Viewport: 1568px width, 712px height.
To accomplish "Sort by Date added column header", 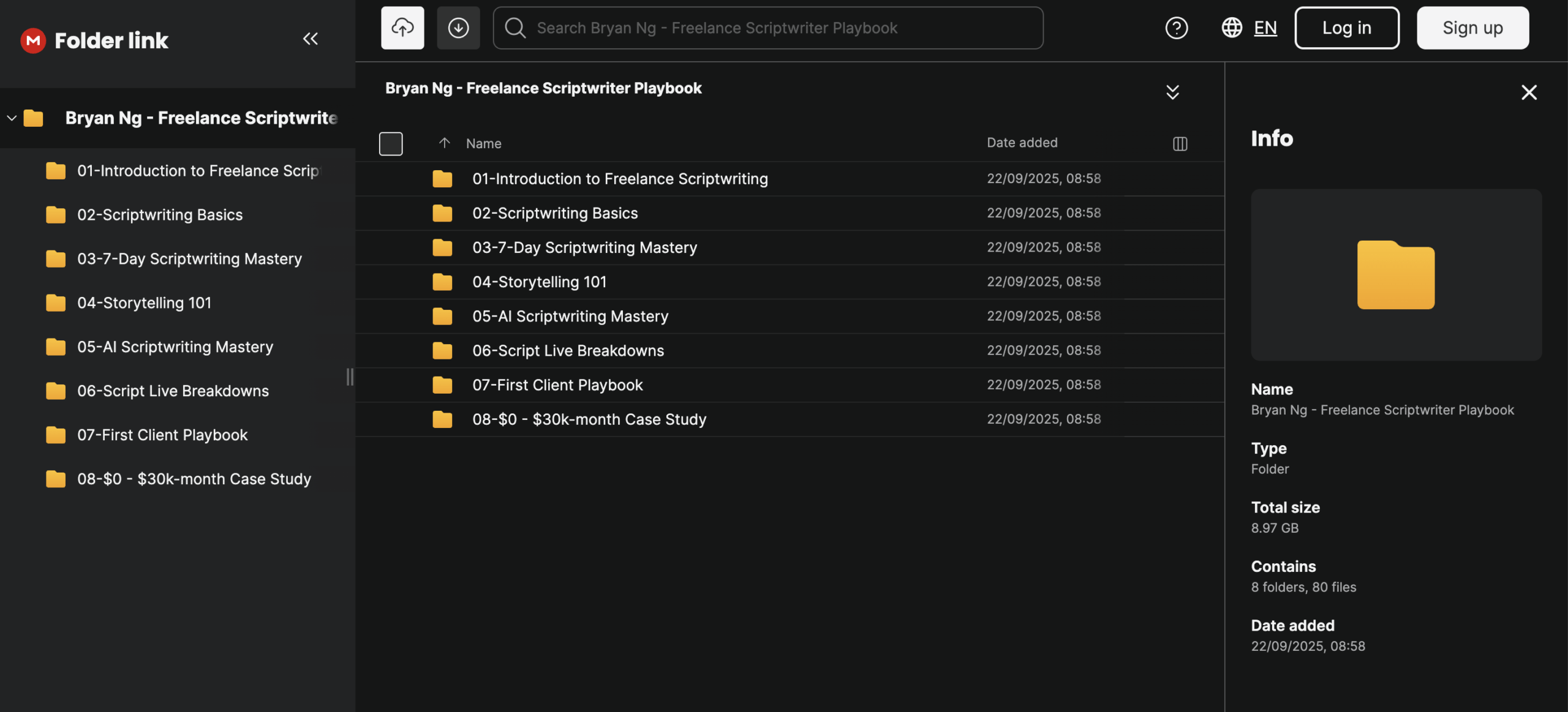I will click(1022, 143).
